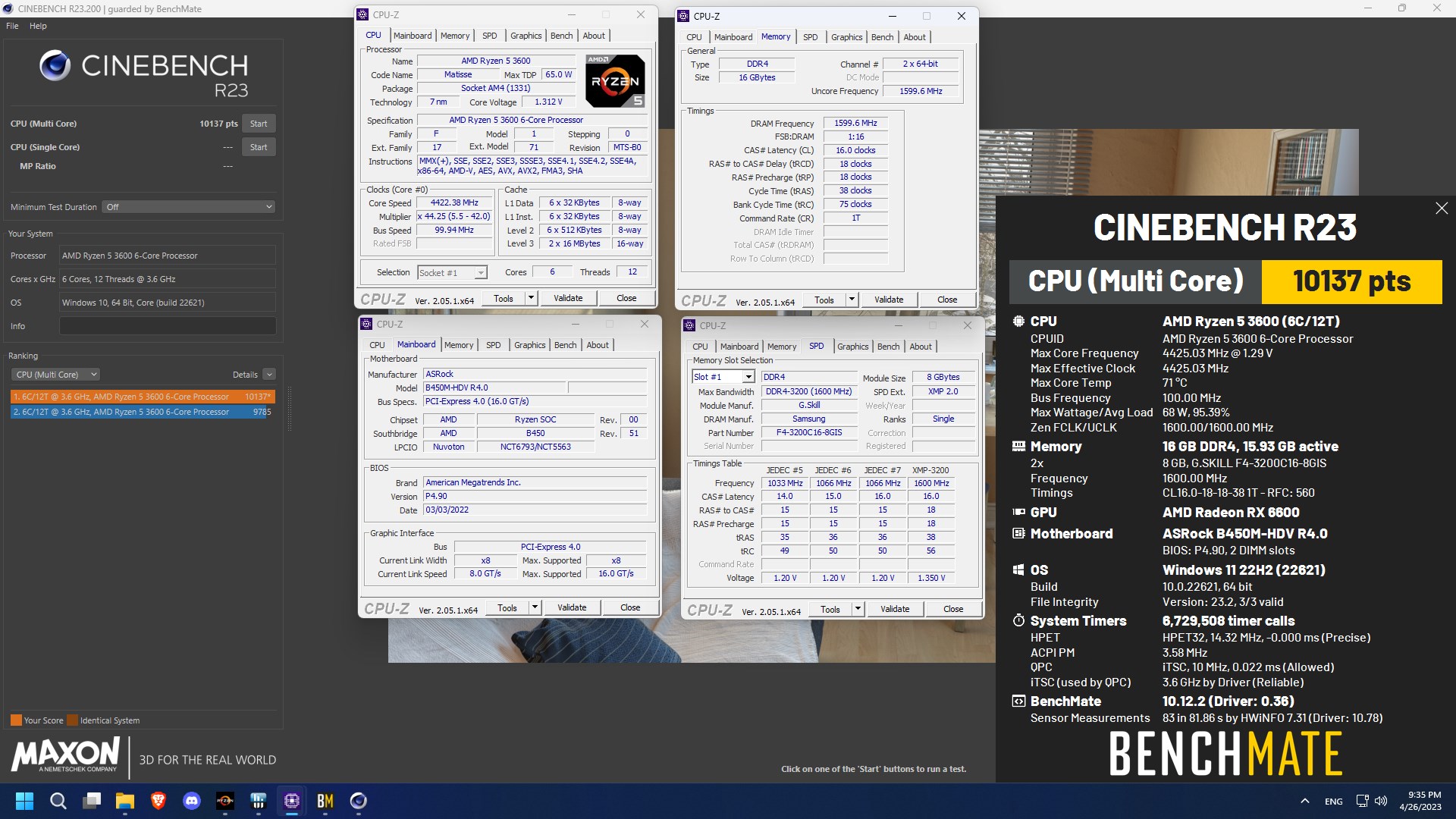Open network icon in system tray
1456x819 pixels.
pyautogui.click(x=1362, y=801)
